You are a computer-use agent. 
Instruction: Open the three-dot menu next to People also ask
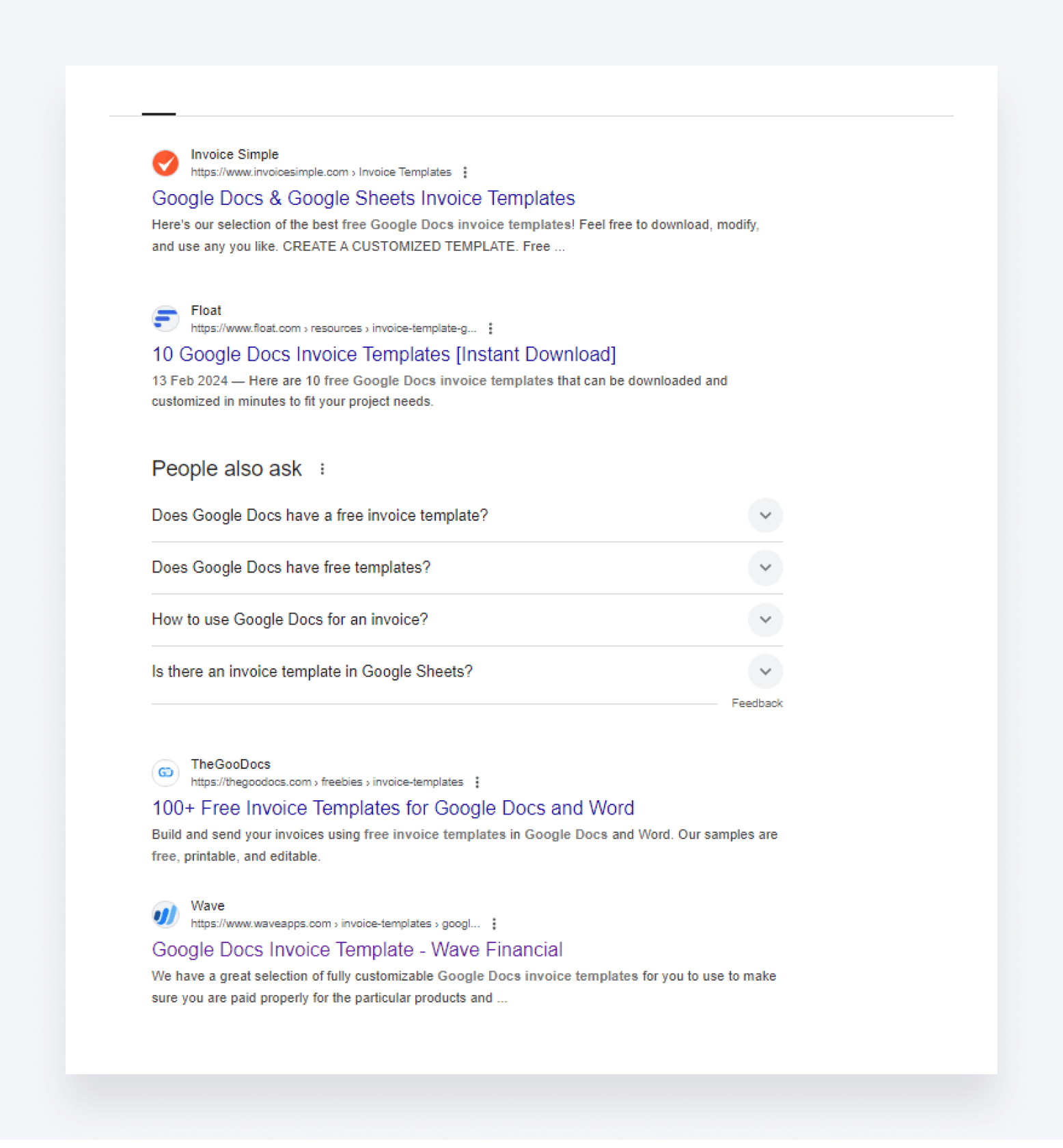322,469
